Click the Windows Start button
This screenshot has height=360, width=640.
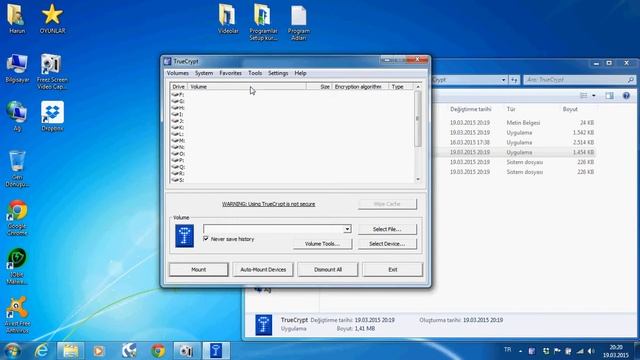click(12, 351)
